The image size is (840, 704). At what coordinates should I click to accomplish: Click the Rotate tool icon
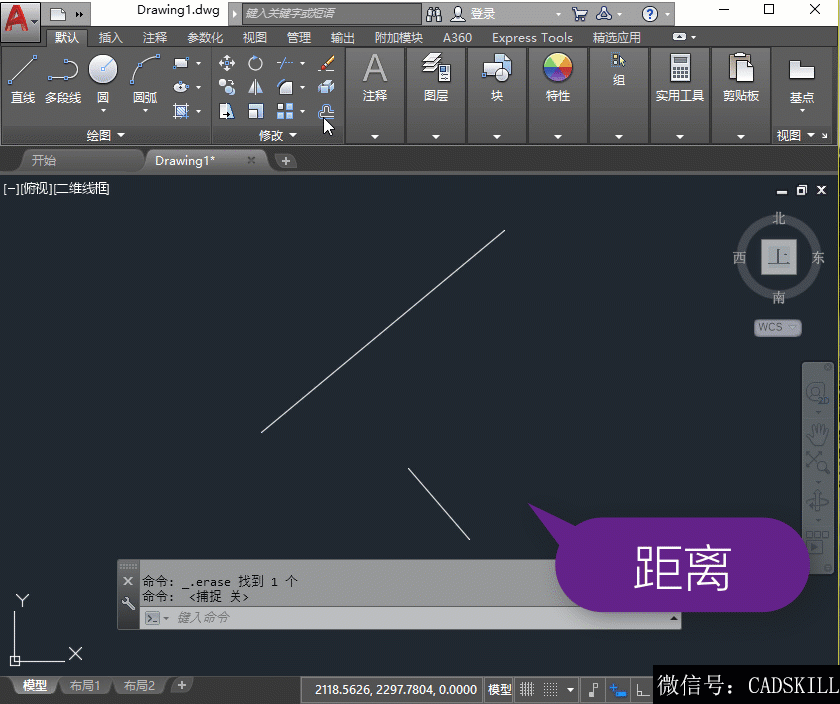pyautogui.click(x=255, y=63)
